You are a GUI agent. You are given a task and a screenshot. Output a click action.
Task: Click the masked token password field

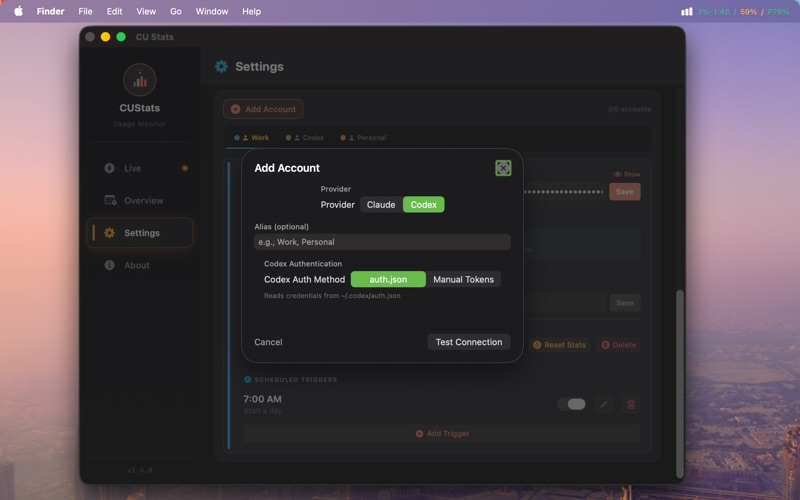(x=564, y=192)
